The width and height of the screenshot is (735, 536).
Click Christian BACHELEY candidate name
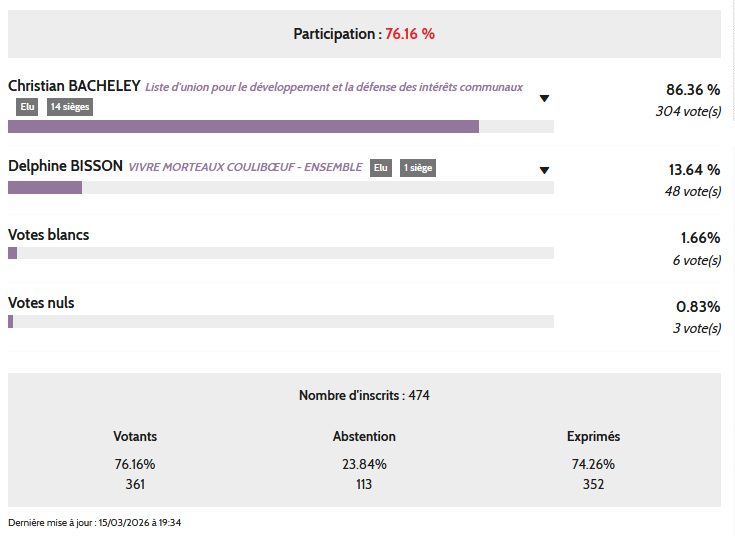74,87
